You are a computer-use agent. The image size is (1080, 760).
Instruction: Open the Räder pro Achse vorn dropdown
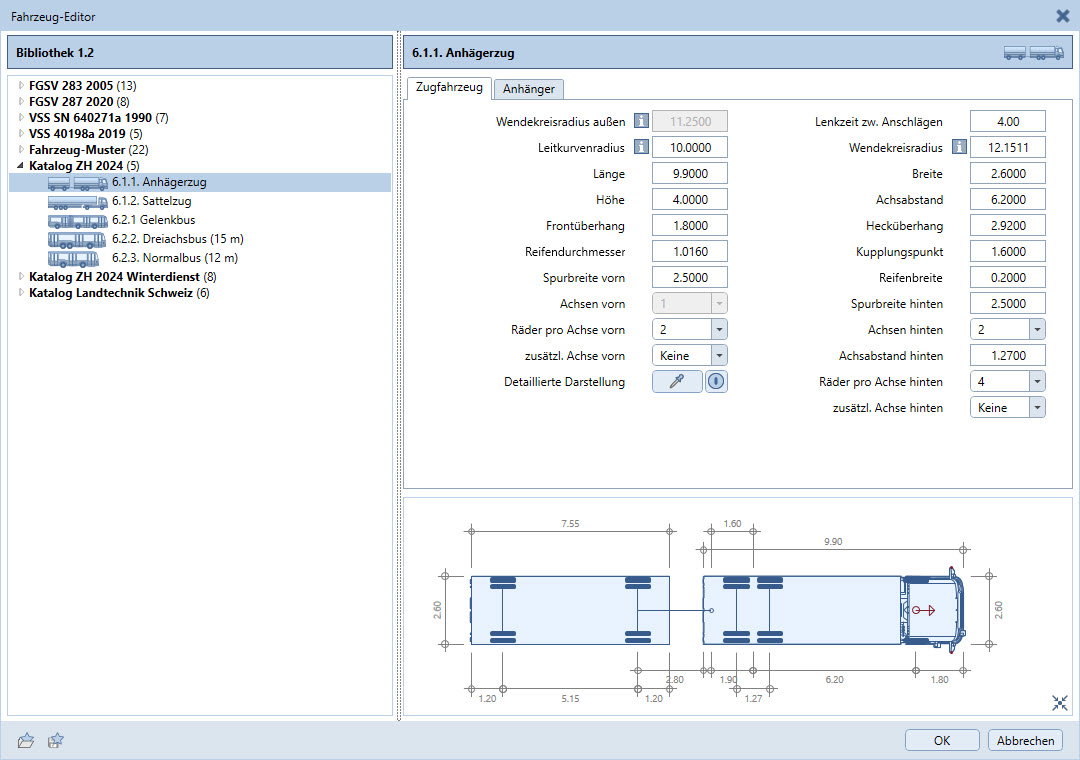click(718, 329)
